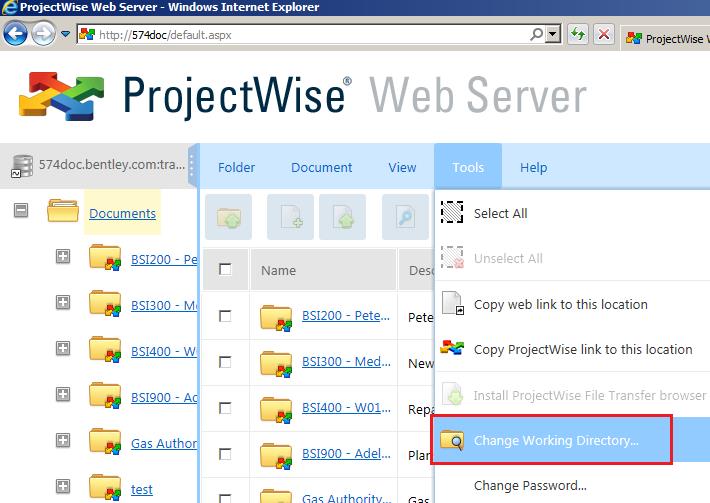Click the Documents root folder icon
710x503 pixels.
63,210
